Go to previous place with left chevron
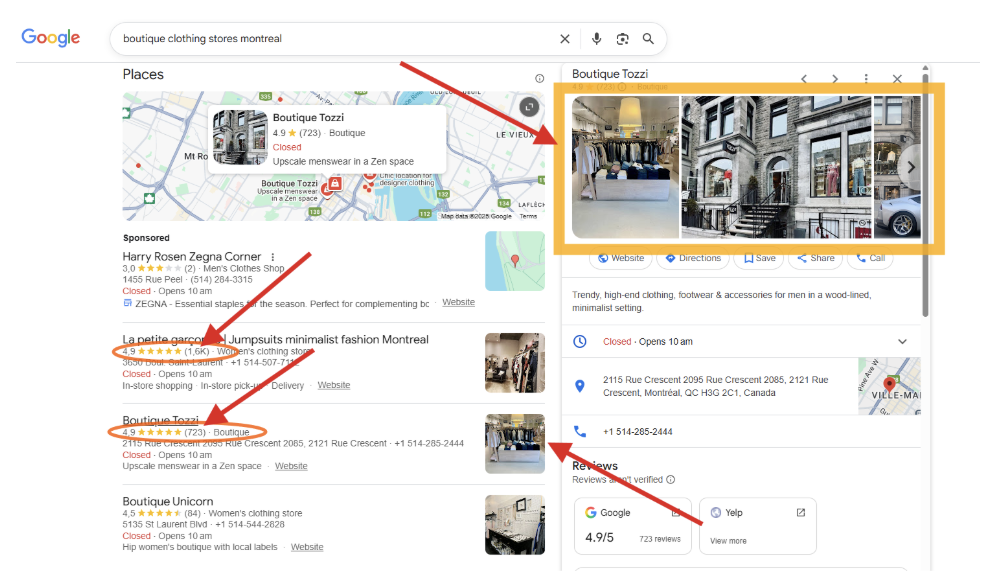This screenshot has height=584, width=988. [x=803, y=78]
